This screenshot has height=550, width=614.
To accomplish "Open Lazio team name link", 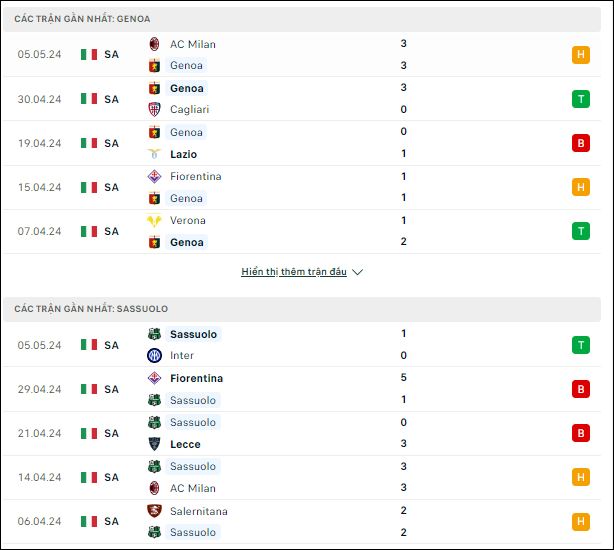I will click(x=184, y=154).
